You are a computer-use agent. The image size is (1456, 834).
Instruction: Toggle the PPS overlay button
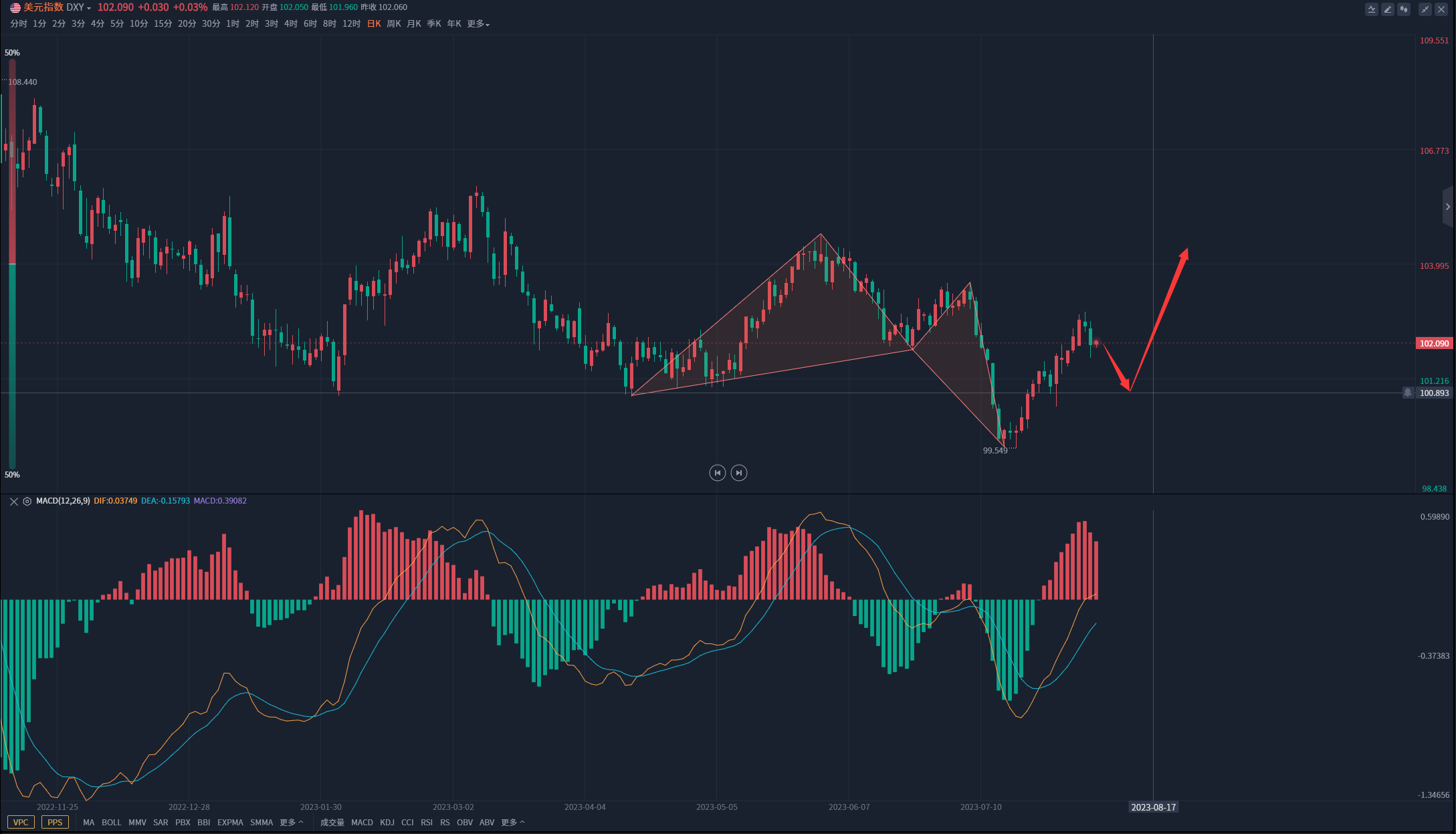pos(55,822)
